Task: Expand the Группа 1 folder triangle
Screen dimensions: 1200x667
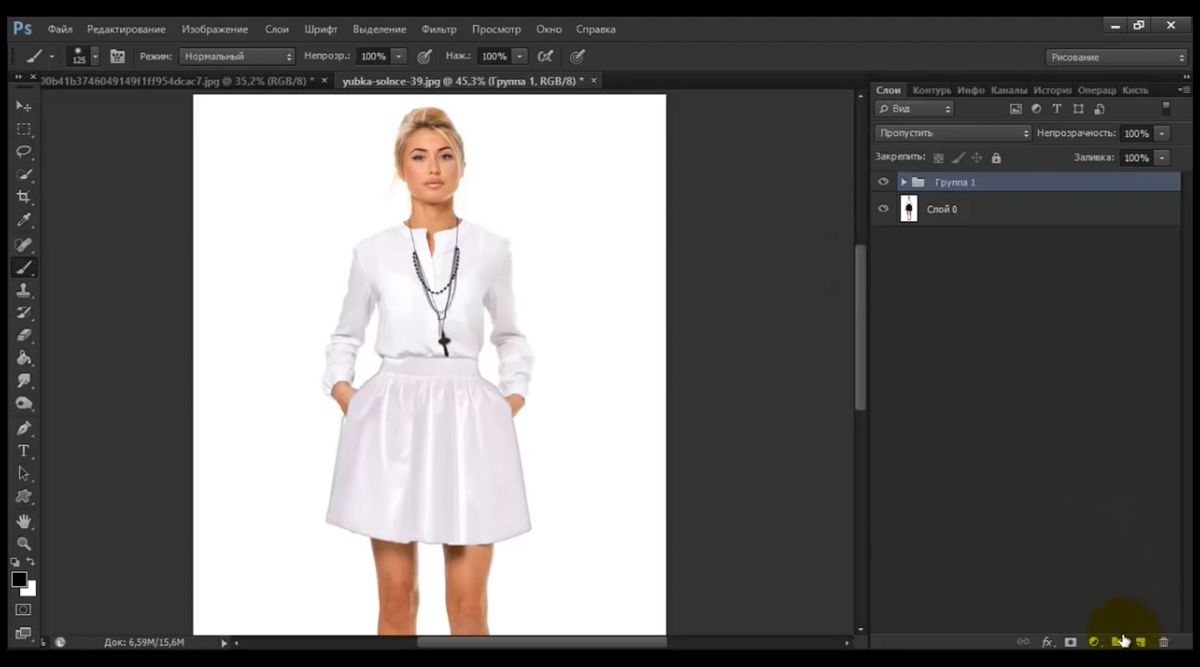Action: (903, 182)
